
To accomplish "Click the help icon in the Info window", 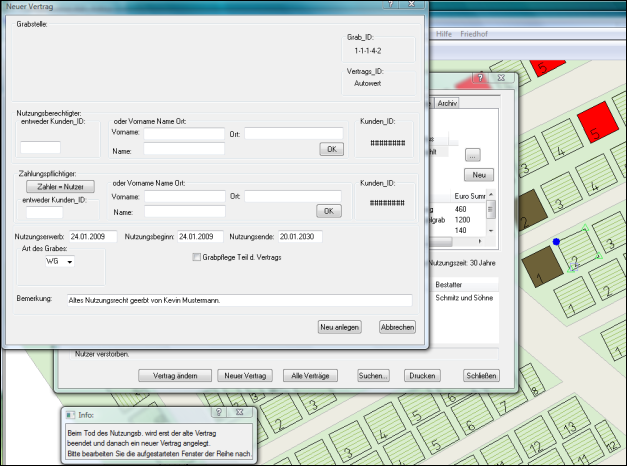I will coord(218,412).
